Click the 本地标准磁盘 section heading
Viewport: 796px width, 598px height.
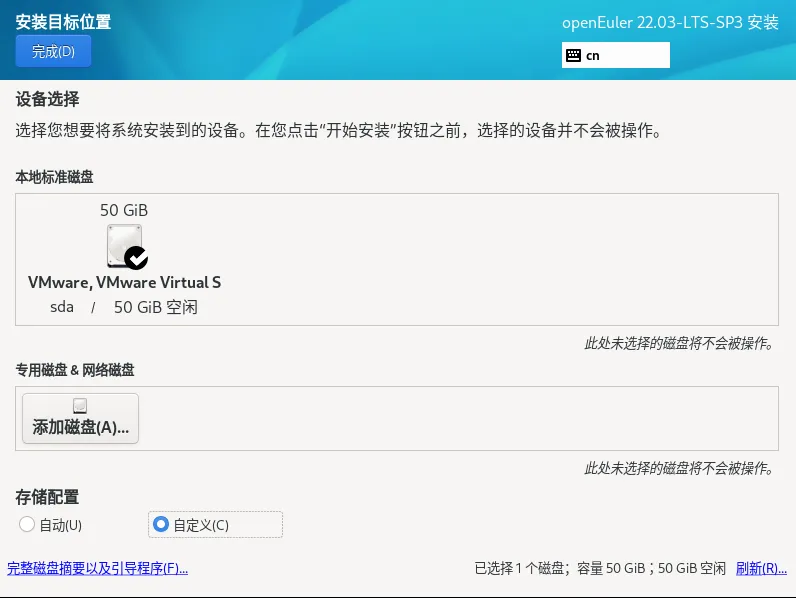[x=54, y=177]
